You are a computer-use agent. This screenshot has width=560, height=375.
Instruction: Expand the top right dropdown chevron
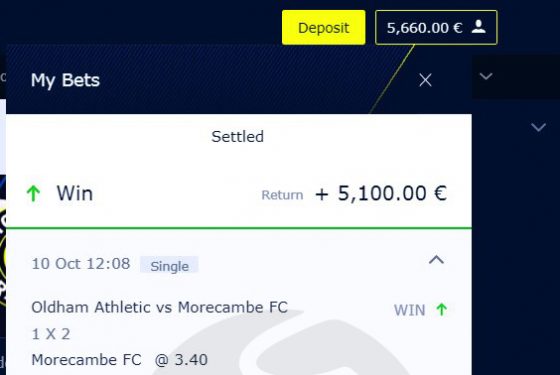(x=486, y=76)
